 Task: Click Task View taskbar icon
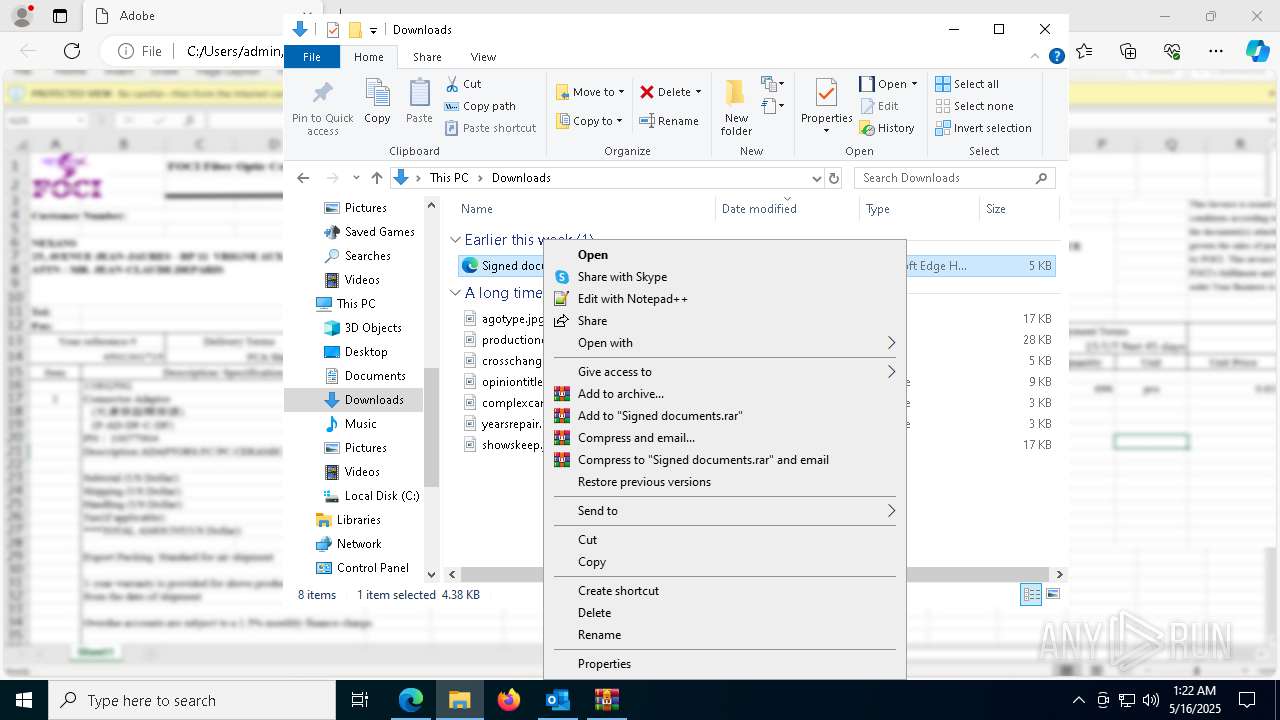(x=360, y=700)
